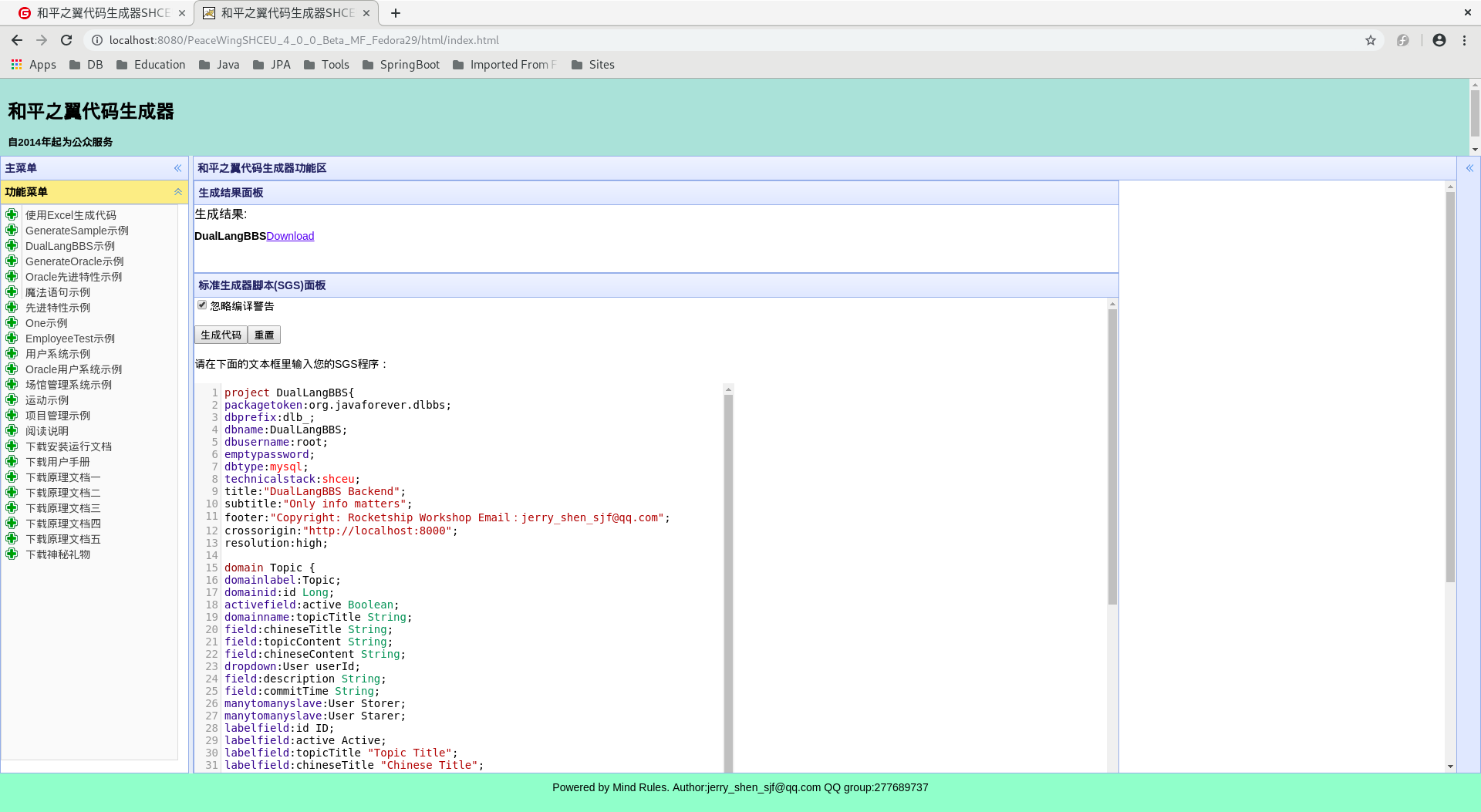Click the plus icon beside 下载神秘礼物
The height and width of the screenshot is (812, 1481).
12,554
